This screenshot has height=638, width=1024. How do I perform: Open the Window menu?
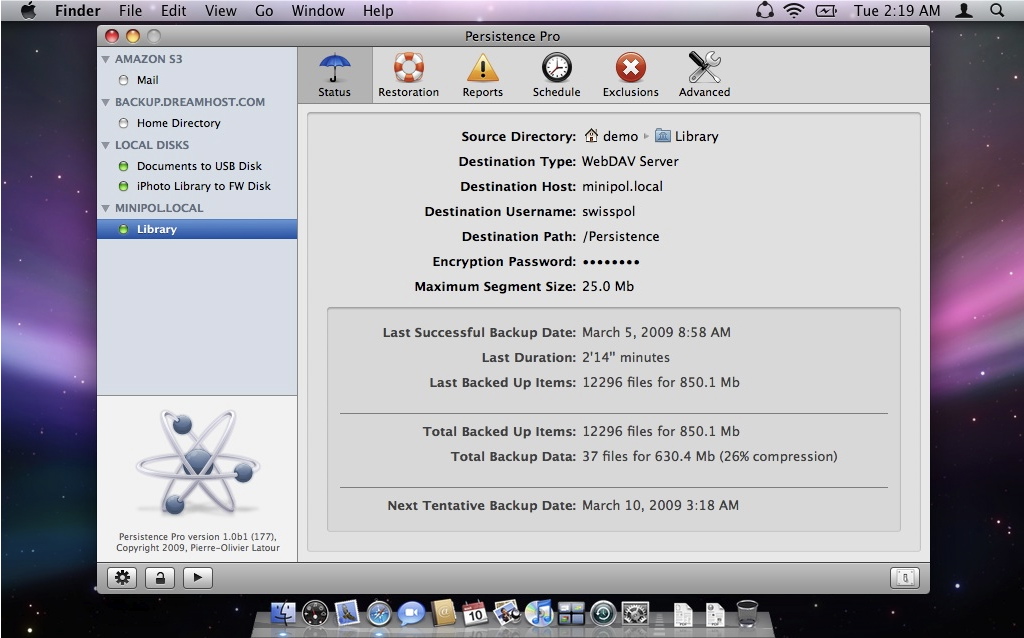click(318, 10)
